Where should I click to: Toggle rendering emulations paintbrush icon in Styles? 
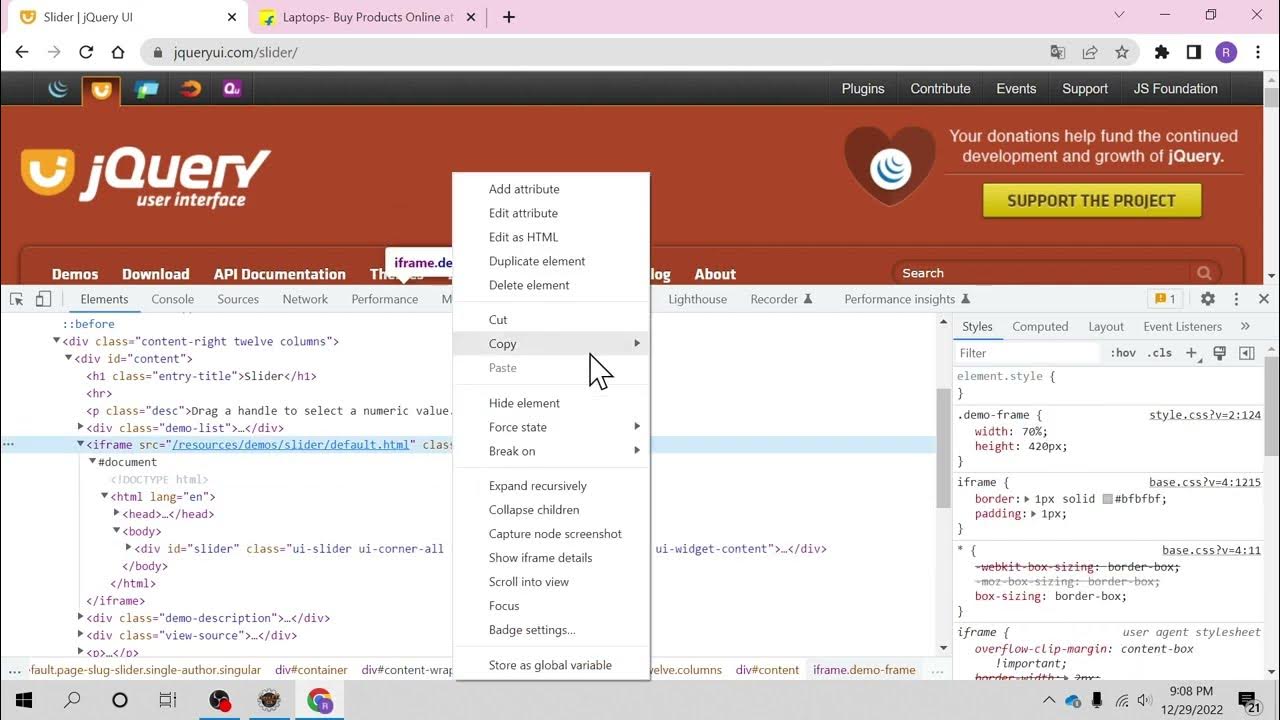click(1219, 353)
